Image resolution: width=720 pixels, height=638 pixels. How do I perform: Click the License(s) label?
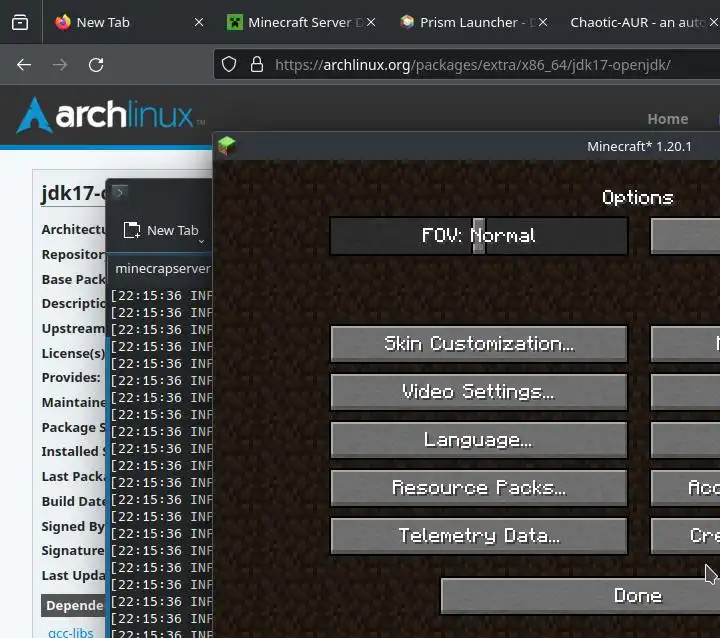[73, 353]
